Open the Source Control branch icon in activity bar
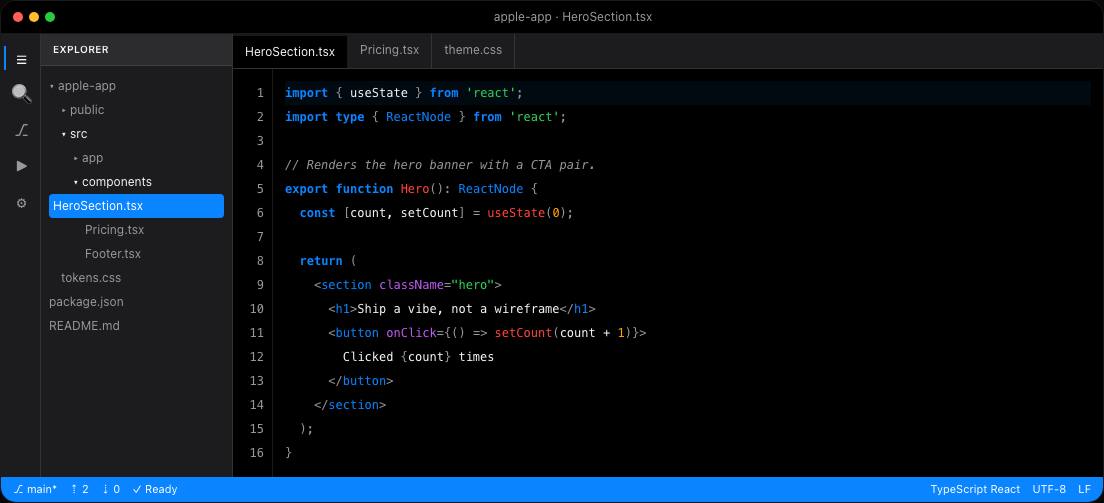Image resolution: width=1104 pixels, height=503 pixels. (22, 130)
